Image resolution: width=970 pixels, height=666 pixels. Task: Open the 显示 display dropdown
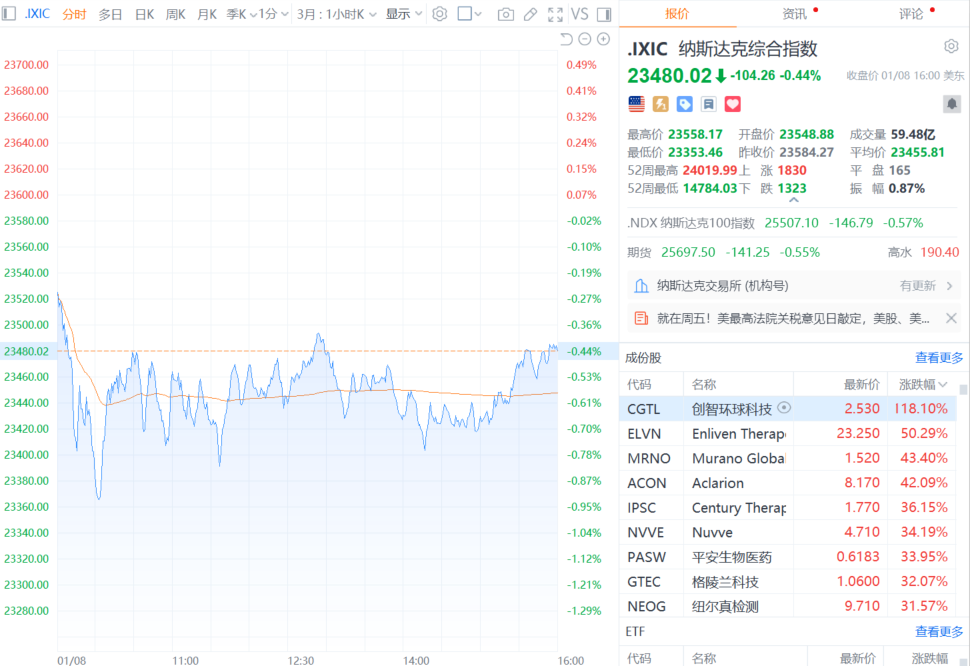(x=404, y=14)
